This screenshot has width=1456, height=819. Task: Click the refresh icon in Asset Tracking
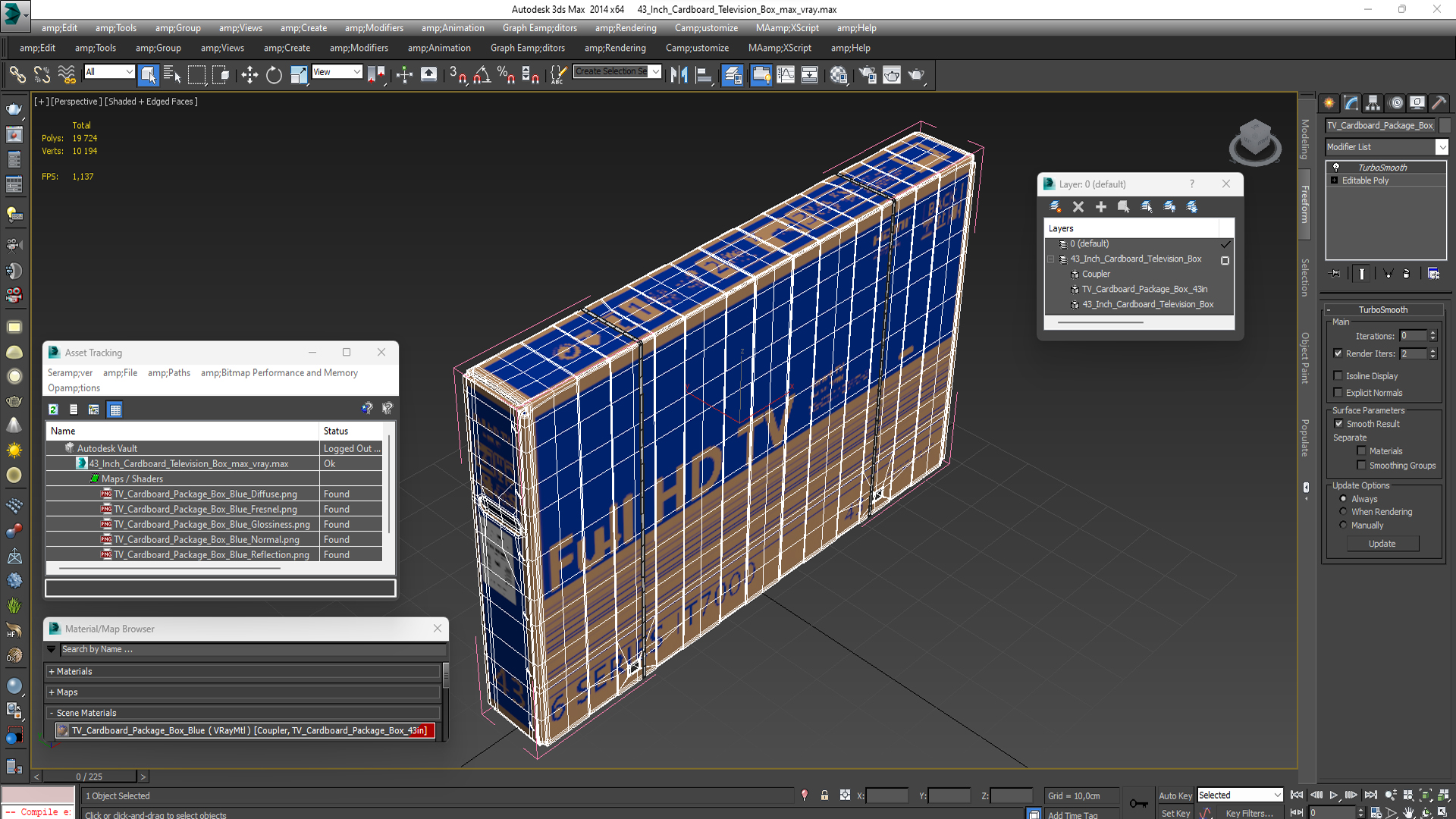(53, 409)
